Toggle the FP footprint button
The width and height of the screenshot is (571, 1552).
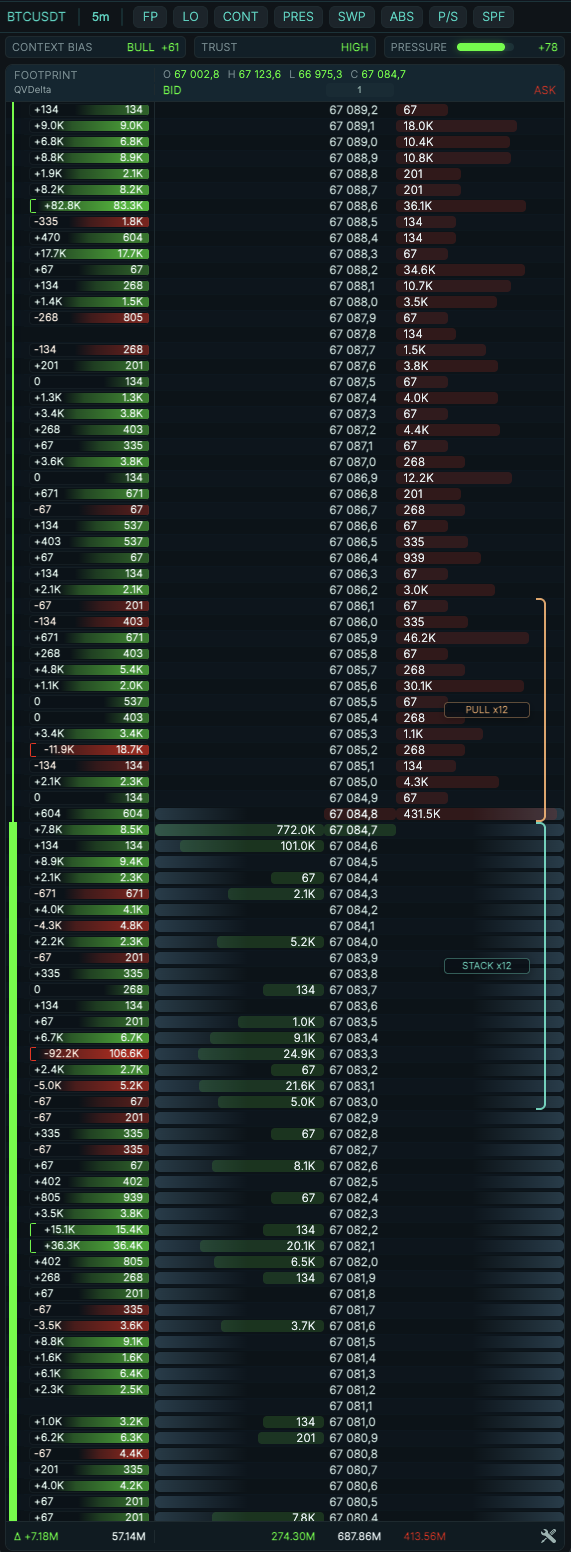click(x=150, y=16)
